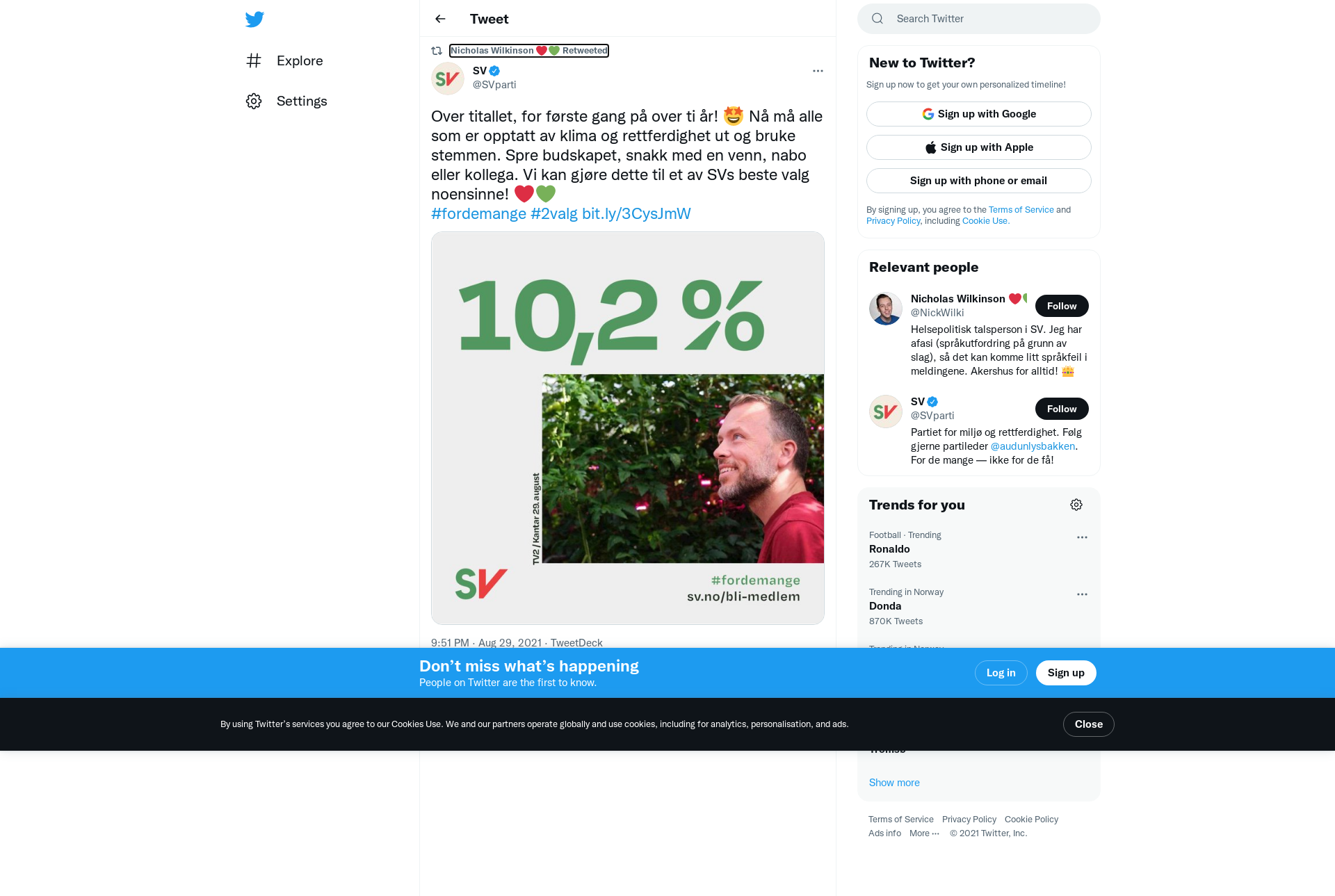Screen dimensions: 1335x896
Task: Follow the SV party account
Action: (1062, 409)
